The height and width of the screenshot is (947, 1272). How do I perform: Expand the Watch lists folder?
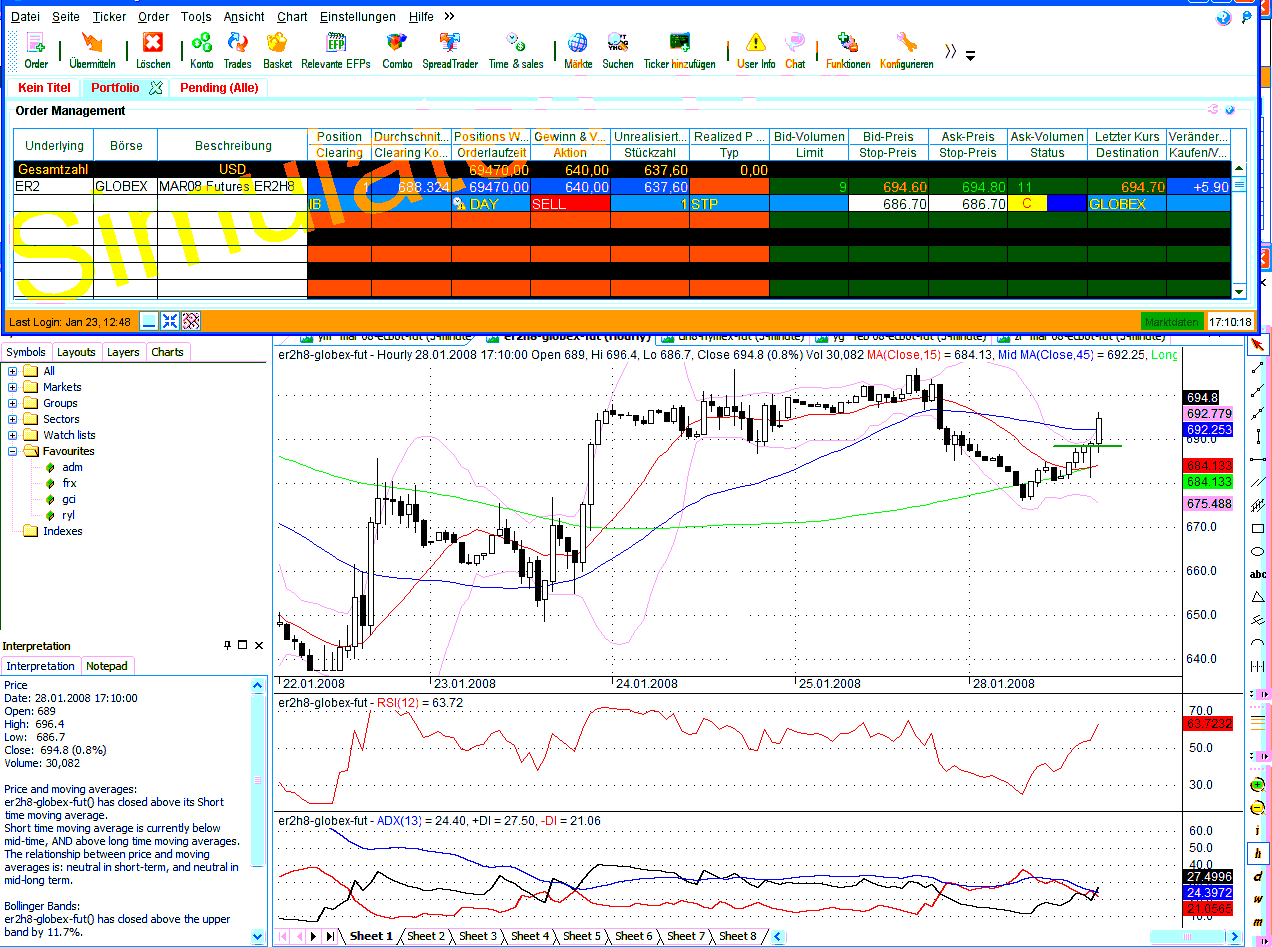point(13,435)
